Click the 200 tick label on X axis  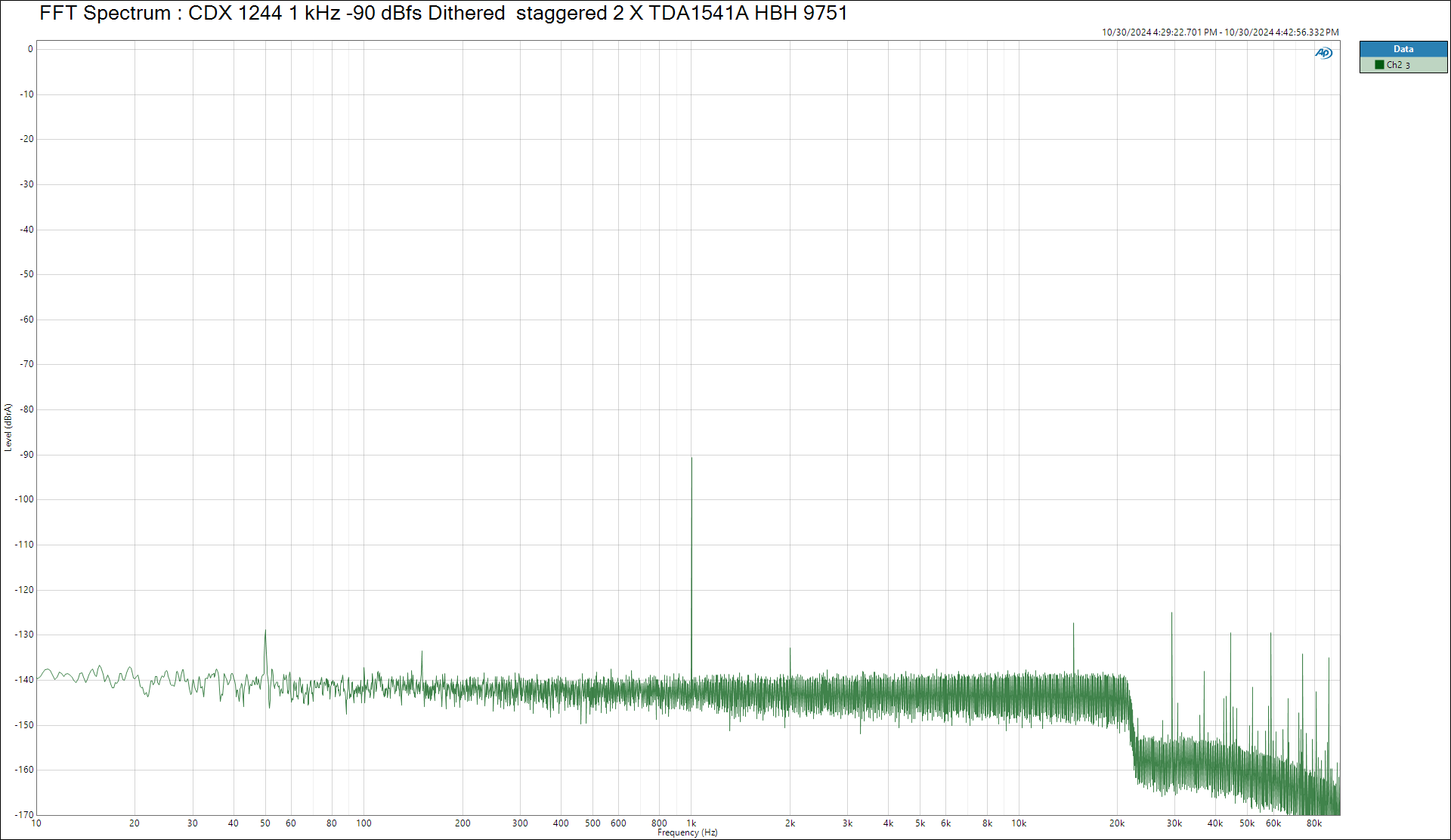pyautogui.click(x=463, y=823)
